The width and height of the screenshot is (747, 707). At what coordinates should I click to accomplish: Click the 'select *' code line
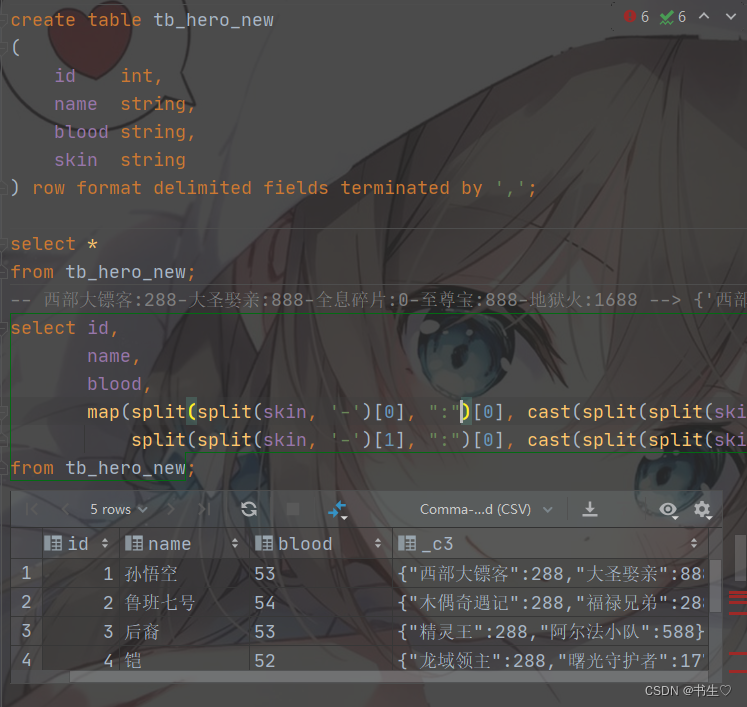click(54, 244)
